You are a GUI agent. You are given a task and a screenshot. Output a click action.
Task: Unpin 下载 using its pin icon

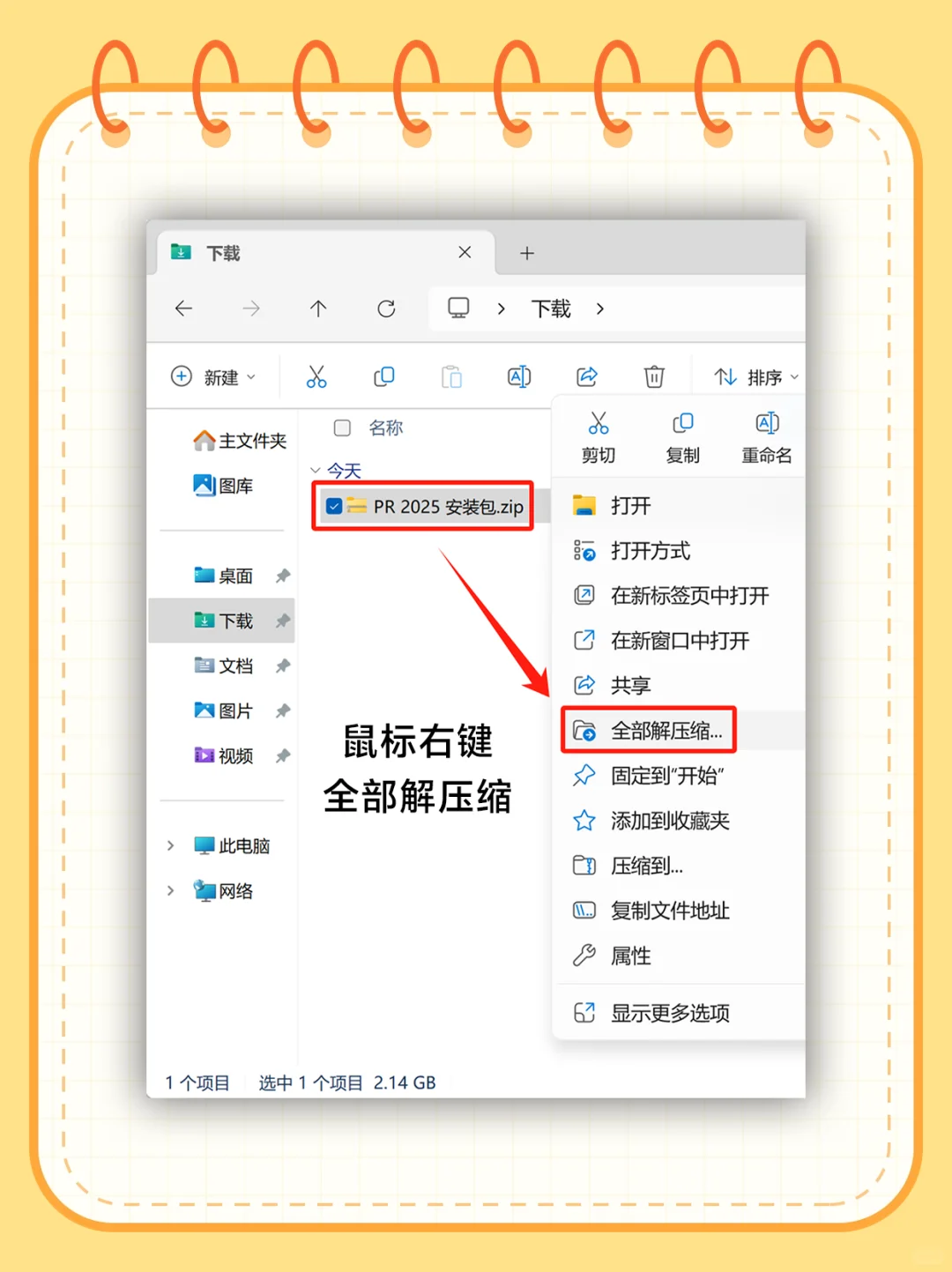[x=283, y=621]
